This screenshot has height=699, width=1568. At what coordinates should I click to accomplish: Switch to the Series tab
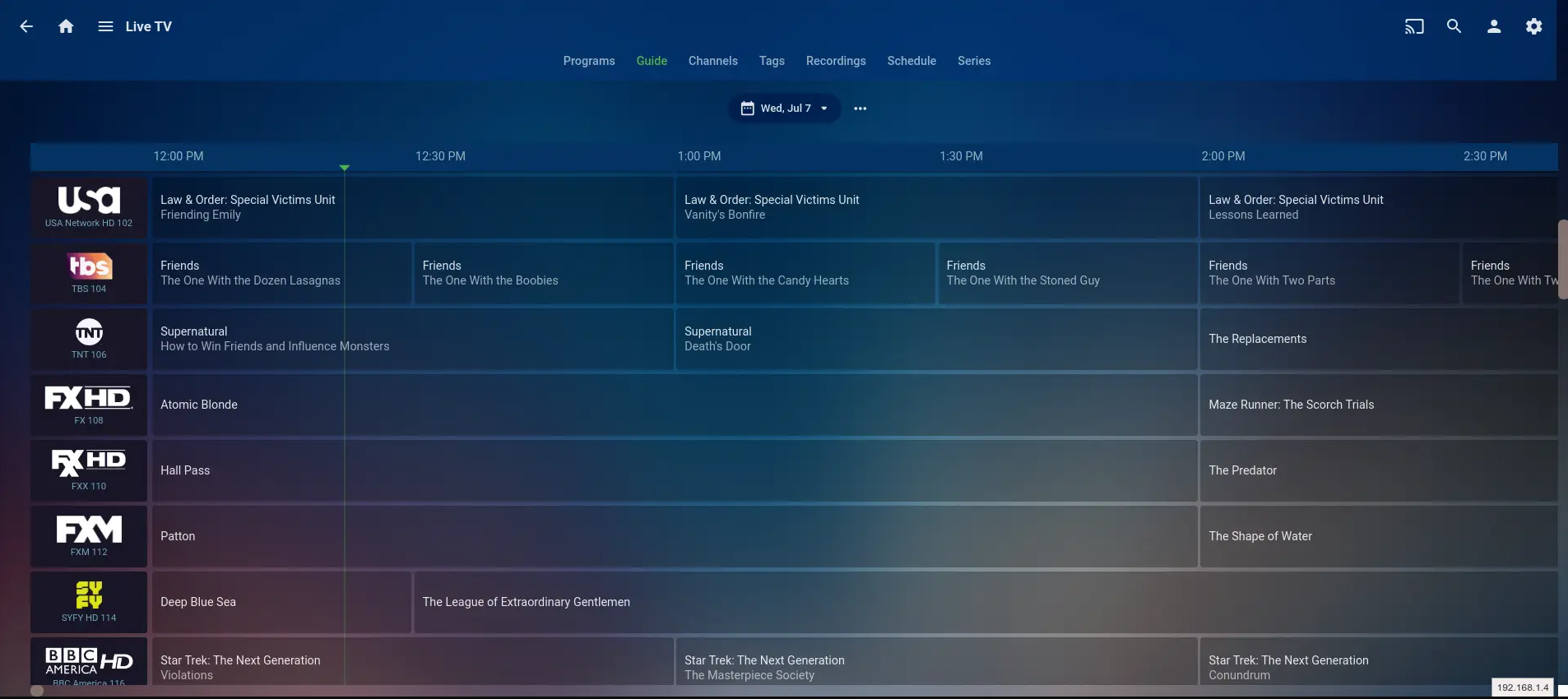(974, 61)
